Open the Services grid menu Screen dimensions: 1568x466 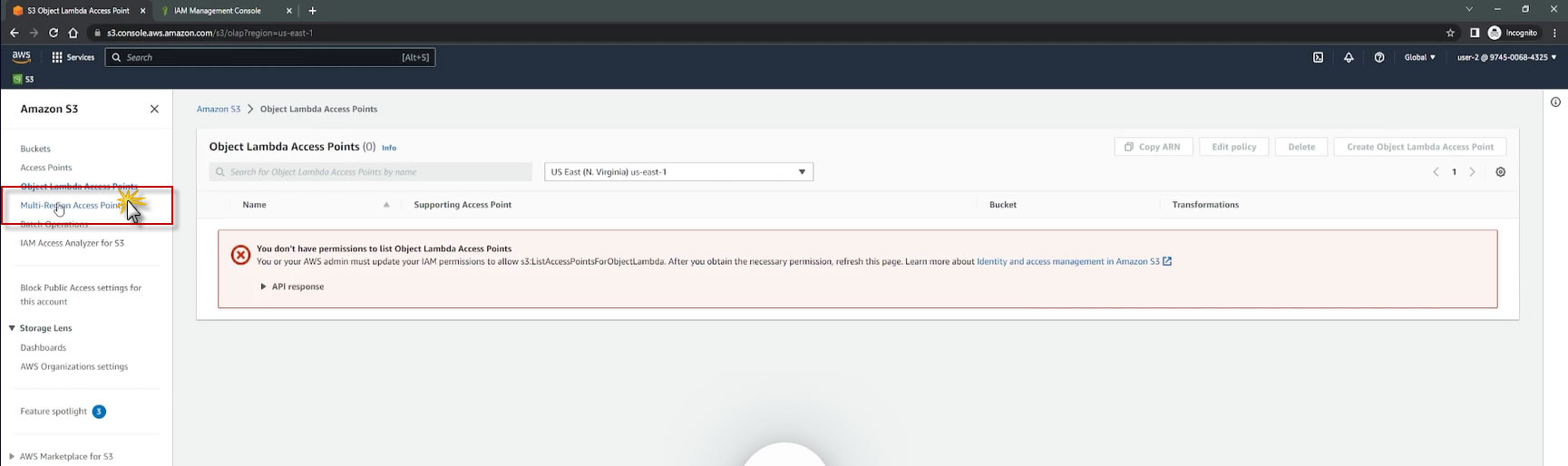pos(73,57)
